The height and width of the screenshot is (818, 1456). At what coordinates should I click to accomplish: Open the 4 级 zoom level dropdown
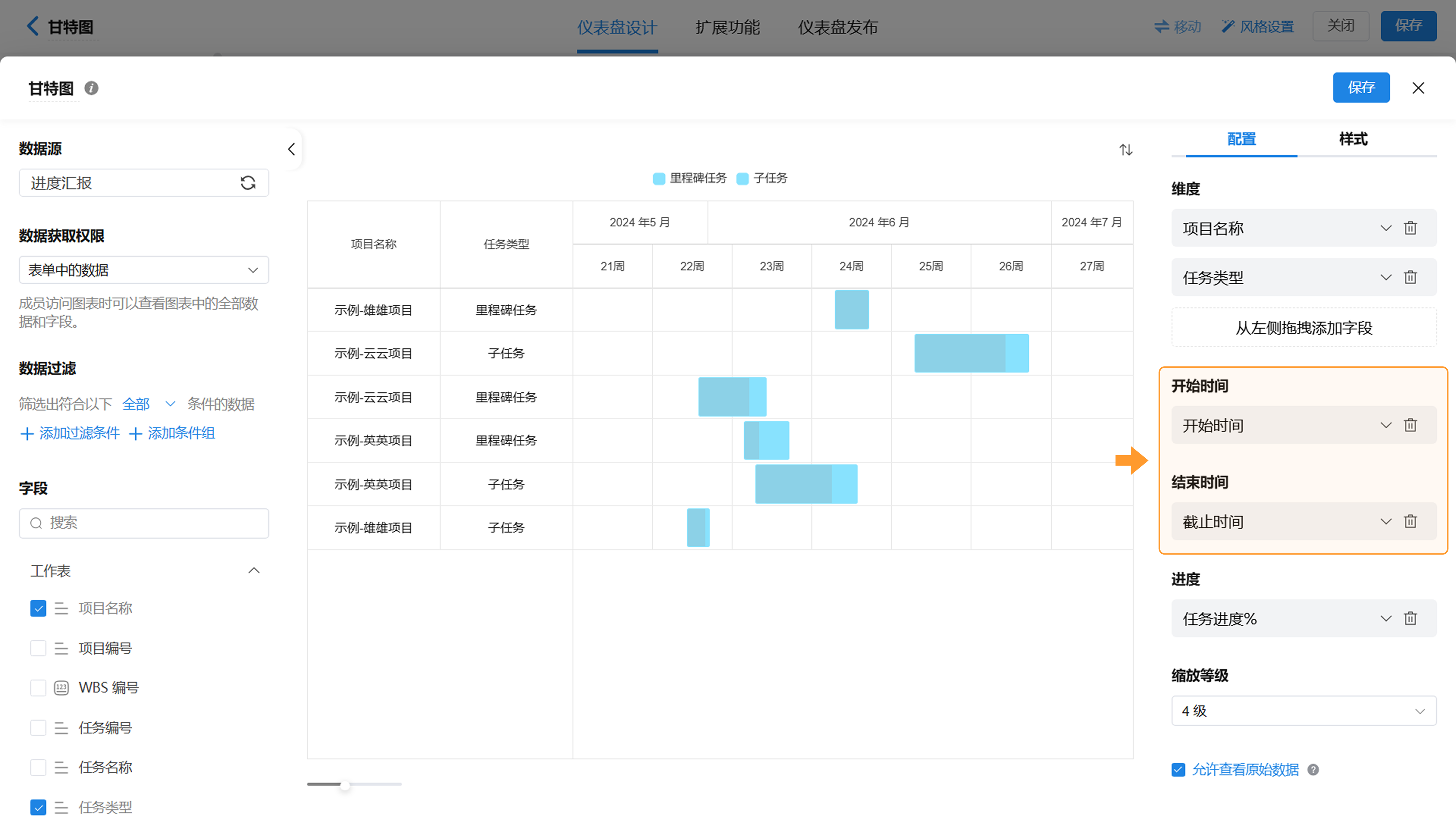(x=1304, y=711)
